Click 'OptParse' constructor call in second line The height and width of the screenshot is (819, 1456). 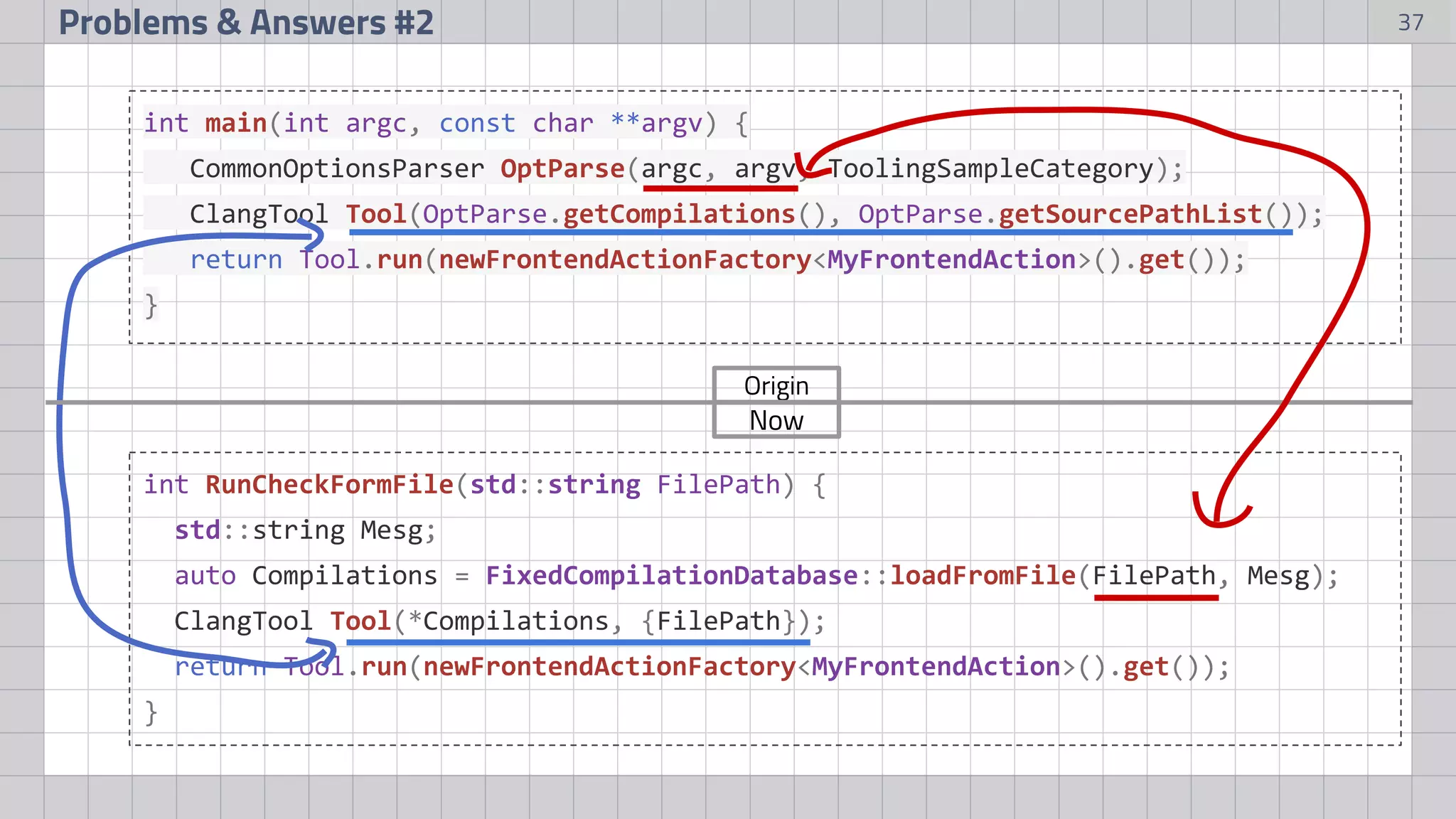click(562, 168)
